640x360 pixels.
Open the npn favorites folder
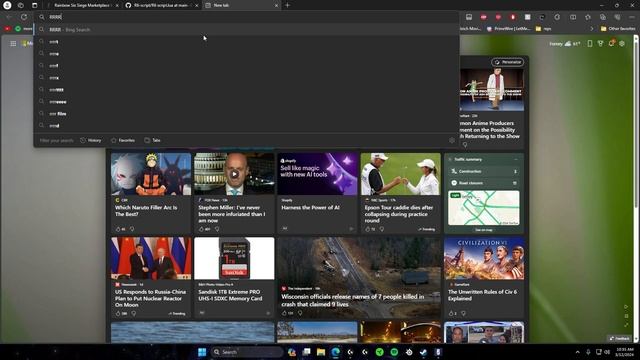click(x=543, y=29)
